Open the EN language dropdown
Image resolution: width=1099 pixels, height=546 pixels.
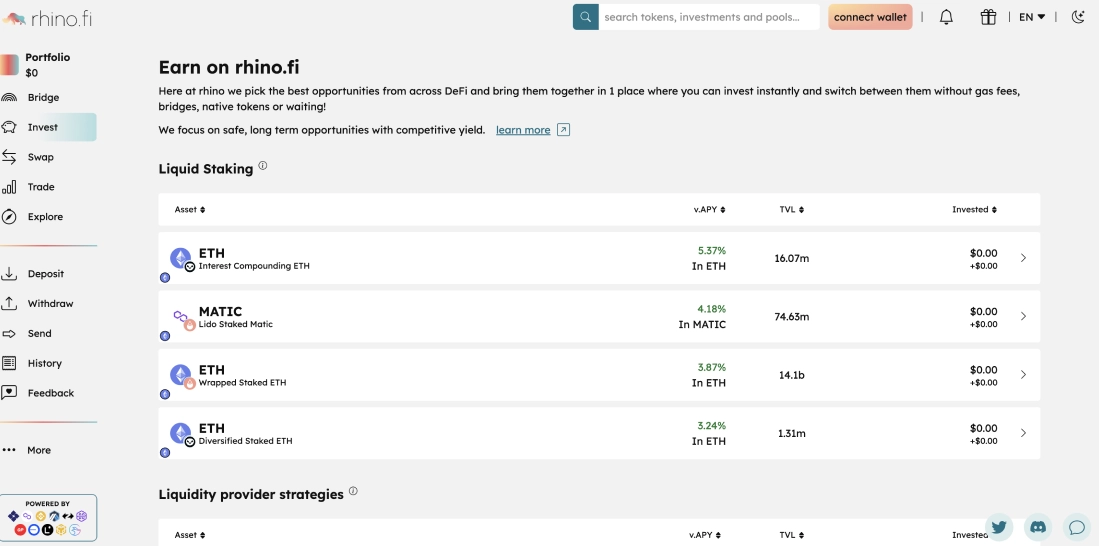[x=1032, y=17]
